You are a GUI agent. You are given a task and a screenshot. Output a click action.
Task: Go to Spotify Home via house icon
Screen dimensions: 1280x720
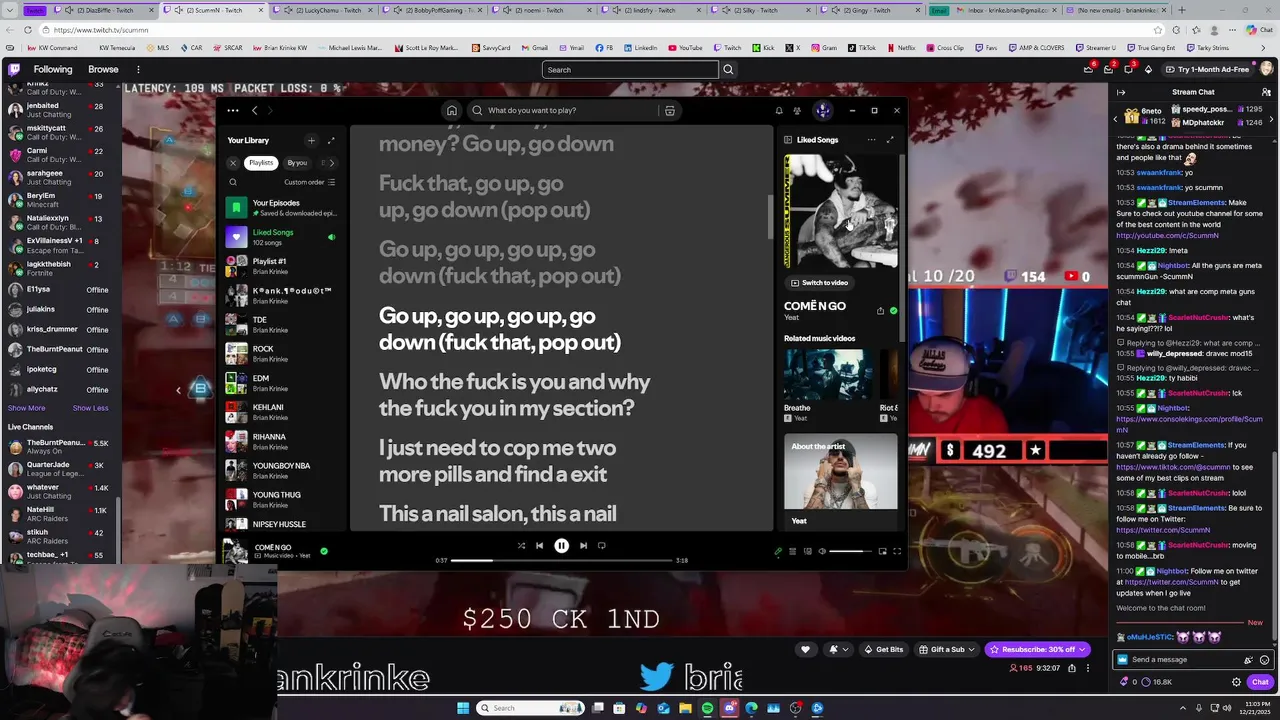452,110
